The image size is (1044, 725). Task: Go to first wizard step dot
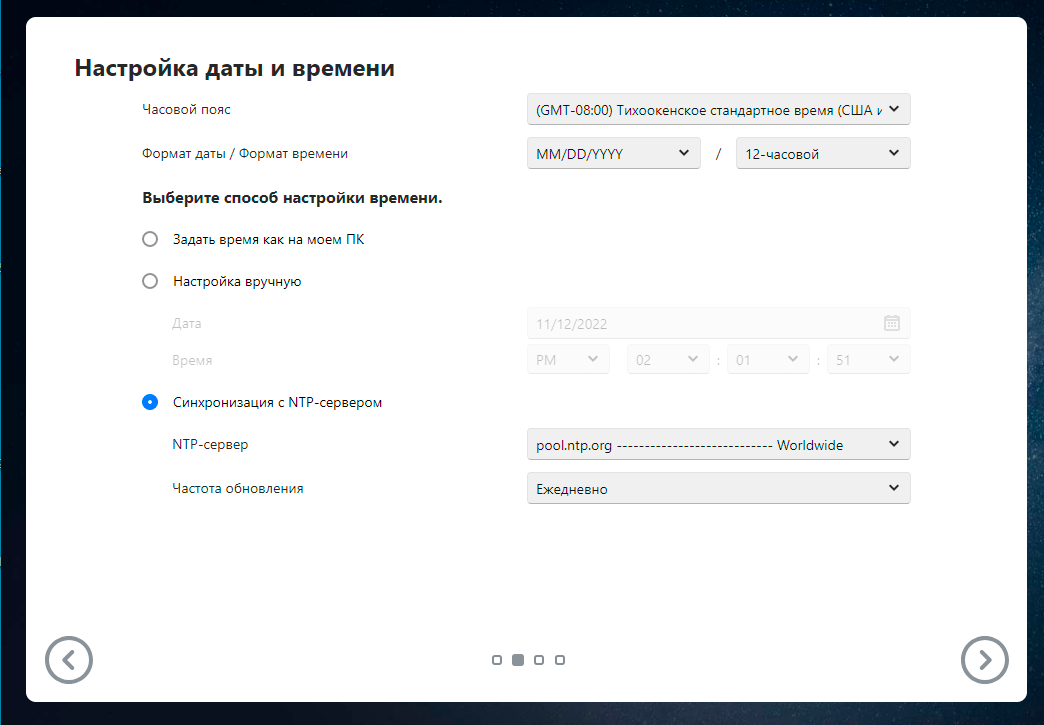[497, 660]
